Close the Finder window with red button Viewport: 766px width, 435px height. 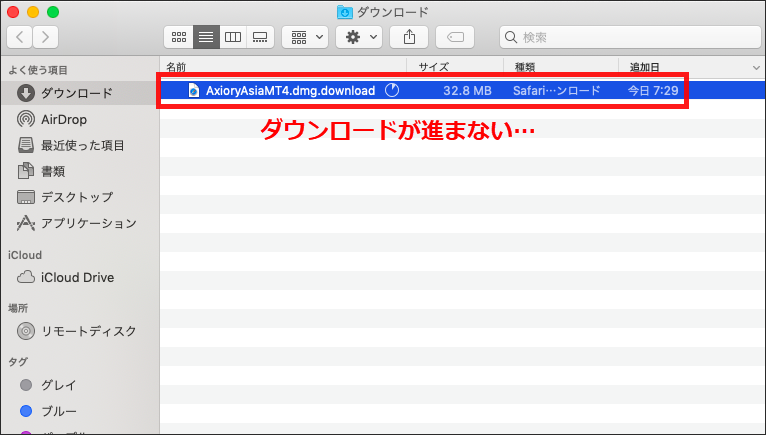point(13,12)
